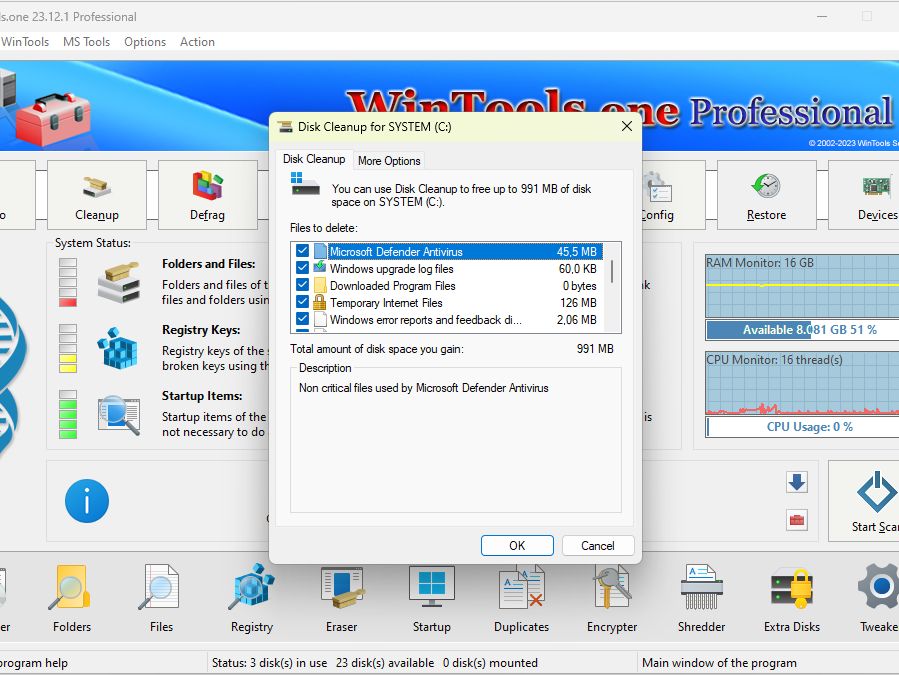Click the Startup Items green level indicator

click(68, 415)
